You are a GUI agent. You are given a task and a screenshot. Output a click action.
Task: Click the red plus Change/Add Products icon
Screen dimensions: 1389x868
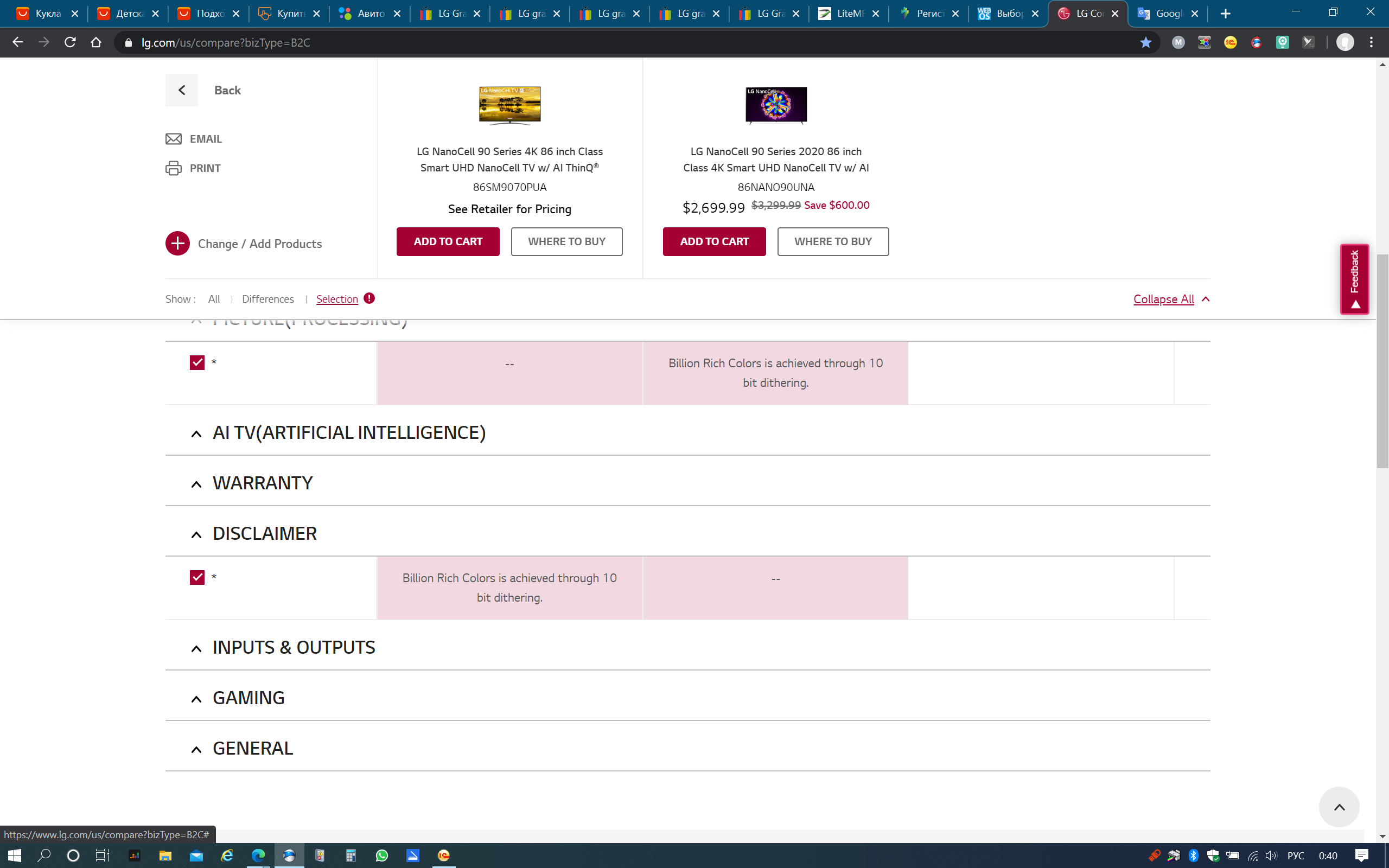pos(178,244)
